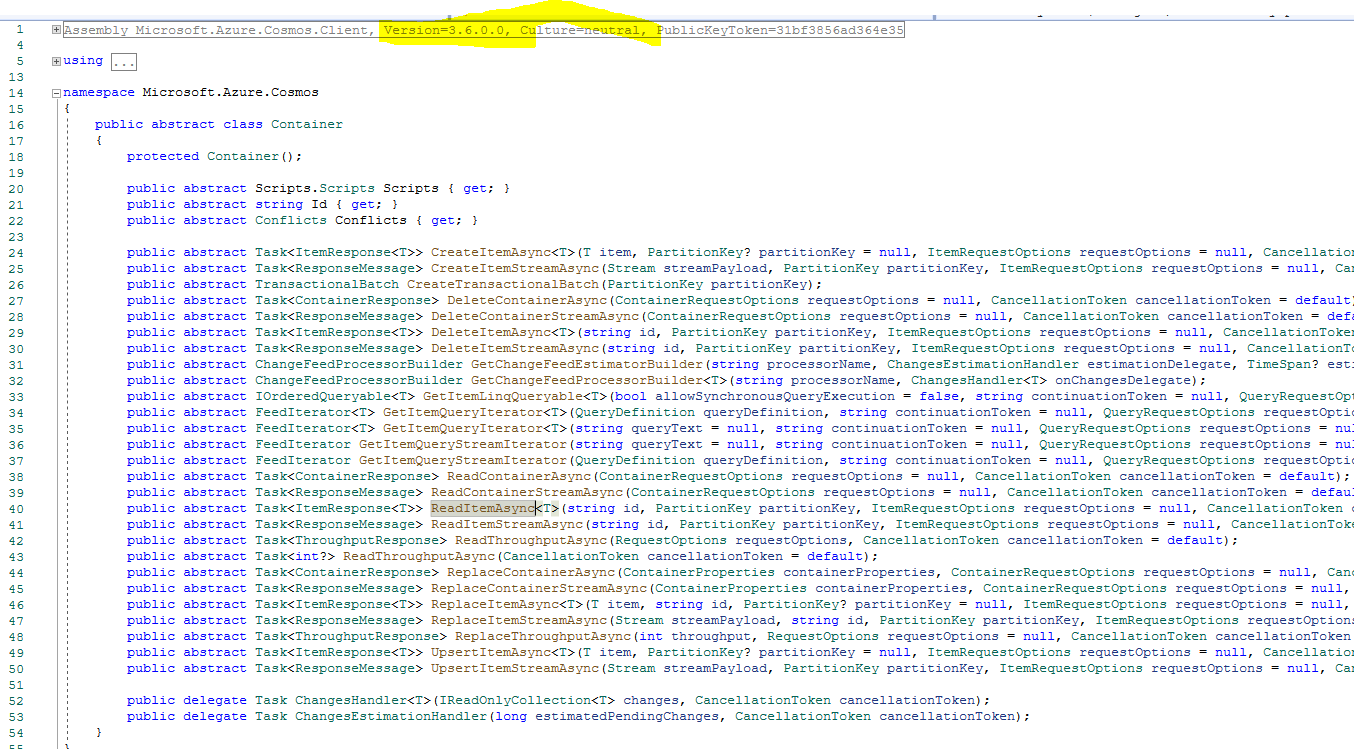This screenshot has width=1354, height=749.
Task: Expand the collapsed using directives region
Action: point(56,59)
